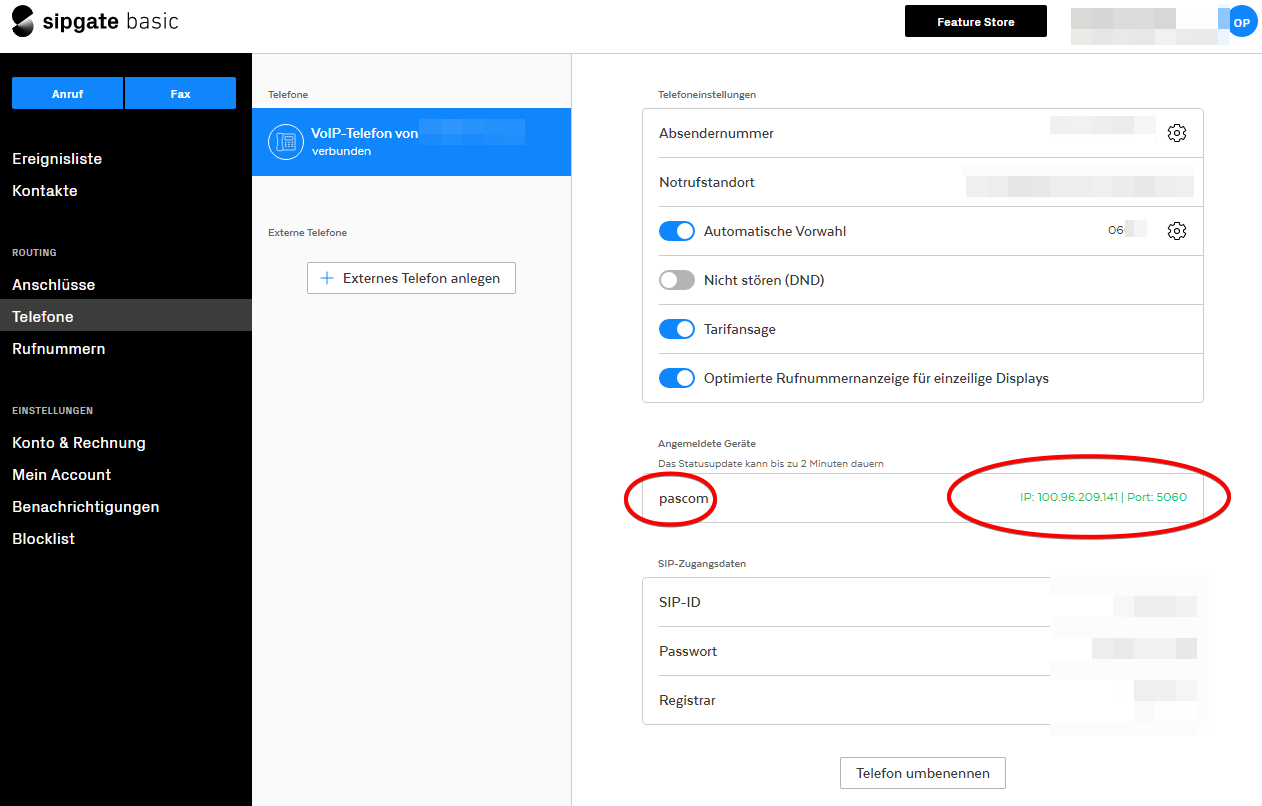Image resolution: width=1262 pixels, height=806 pixels.
Task: Open Ereignisliste in sidebar
Action: 57,159
